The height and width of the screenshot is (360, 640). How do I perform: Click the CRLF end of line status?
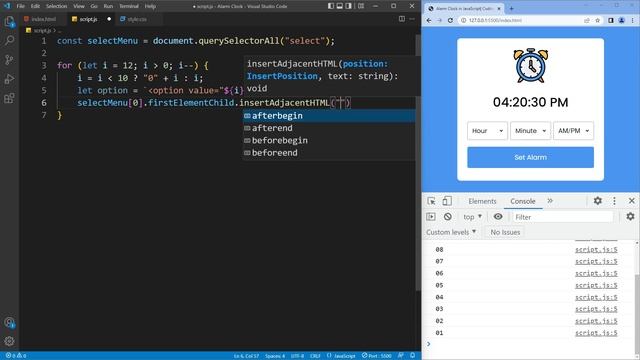[315, 356]
